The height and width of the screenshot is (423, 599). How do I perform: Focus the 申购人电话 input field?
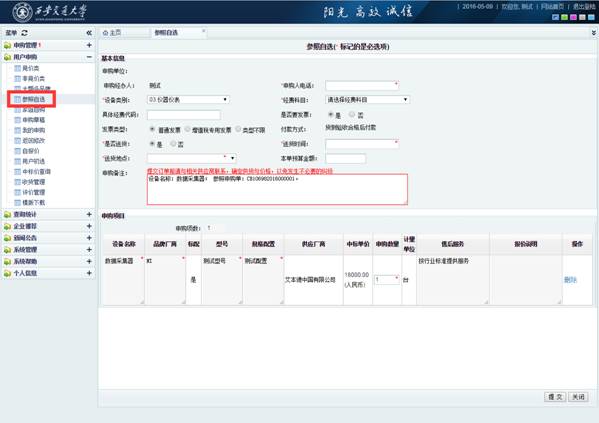point(362,85)
